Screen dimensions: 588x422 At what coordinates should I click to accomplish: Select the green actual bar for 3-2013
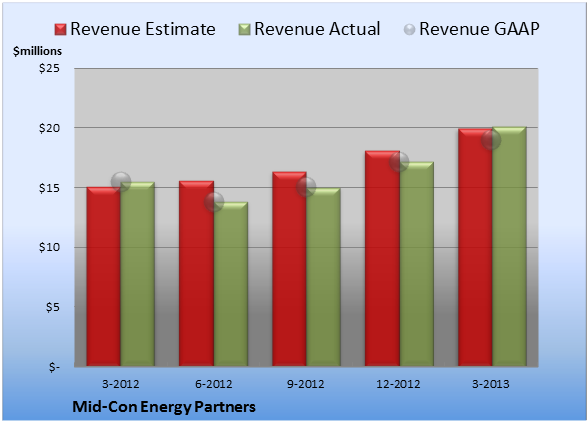[510, 246]
